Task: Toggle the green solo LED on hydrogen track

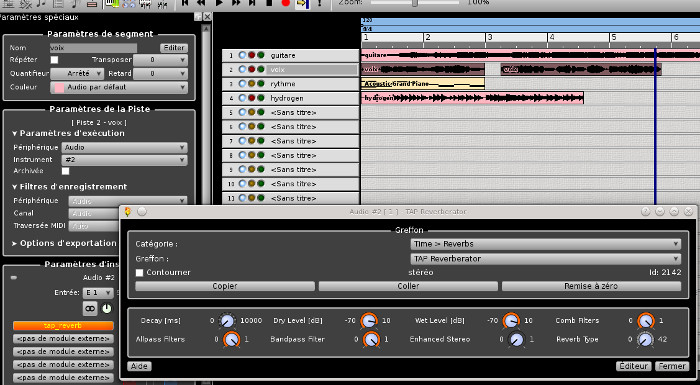Action: [260, 98]
